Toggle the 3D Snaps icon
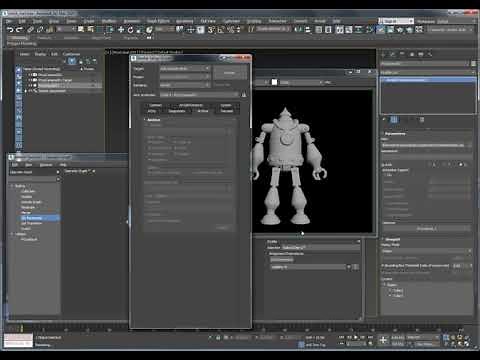Image resolution: width=480 pixels, height=360 pixels. tap(211, 30)
